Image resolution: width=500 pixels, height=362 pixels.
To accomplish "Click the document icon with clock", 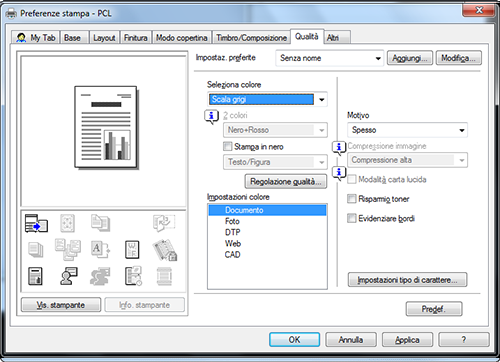I will pyautogui.click(x=133, y=276).
